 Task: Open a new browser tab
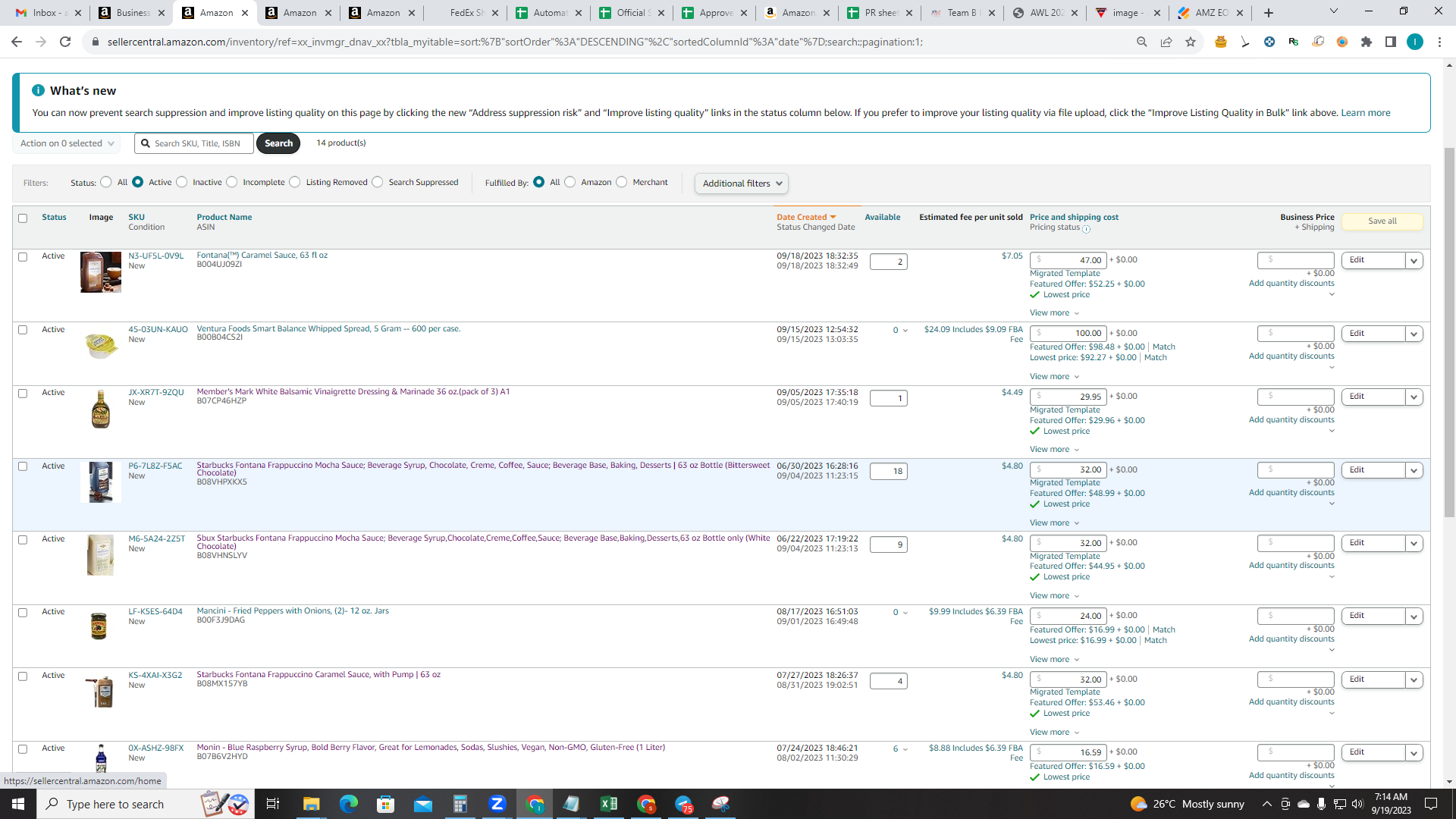[1269, 13]
